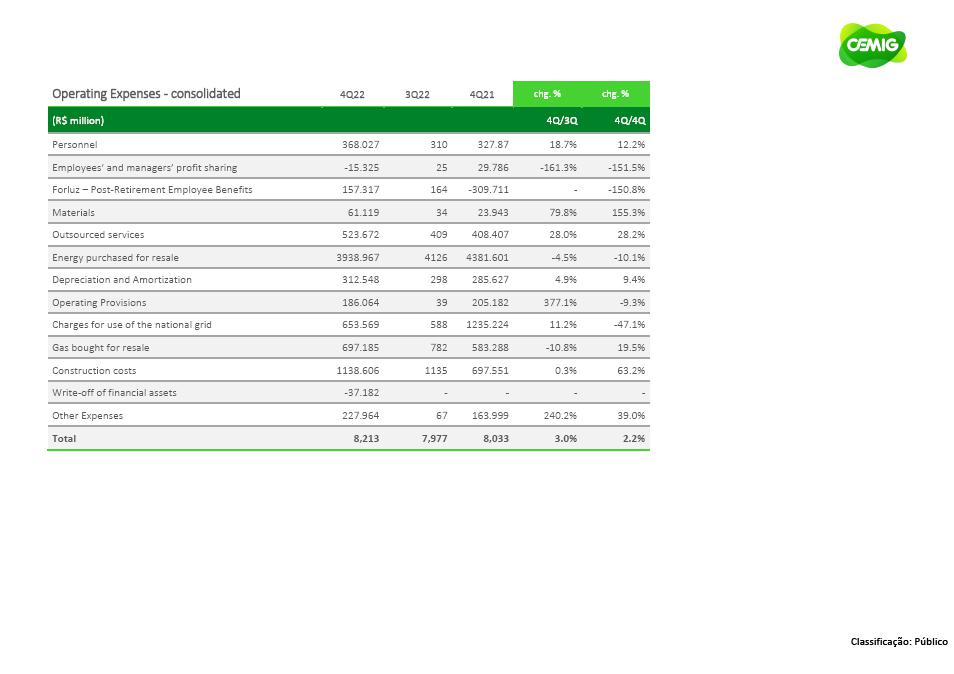Click the CEMIG logo
This screenshot has width=954, height=674.
[x=872, y=45]
